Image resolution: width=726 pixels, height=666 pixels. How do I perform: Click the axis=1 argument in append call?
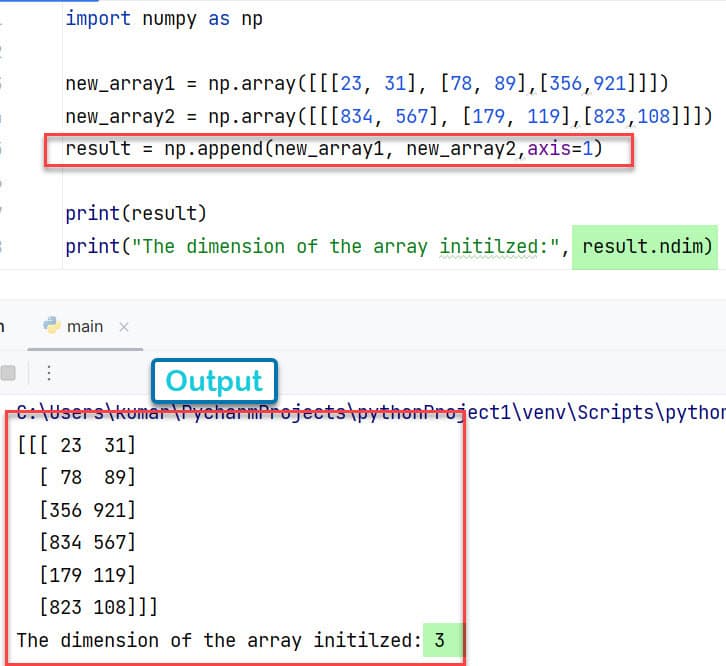pos(560,149)
